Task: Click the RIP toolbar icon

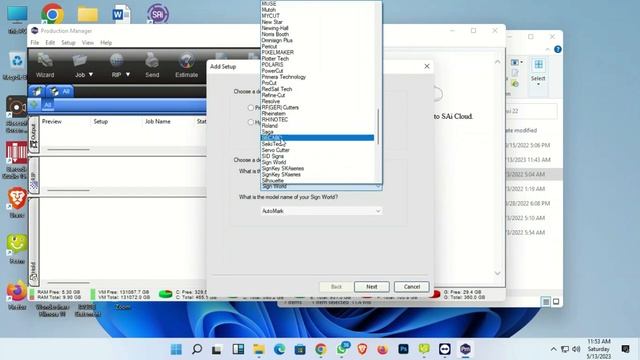Action: pyautogui.click(x=116, y=61)
